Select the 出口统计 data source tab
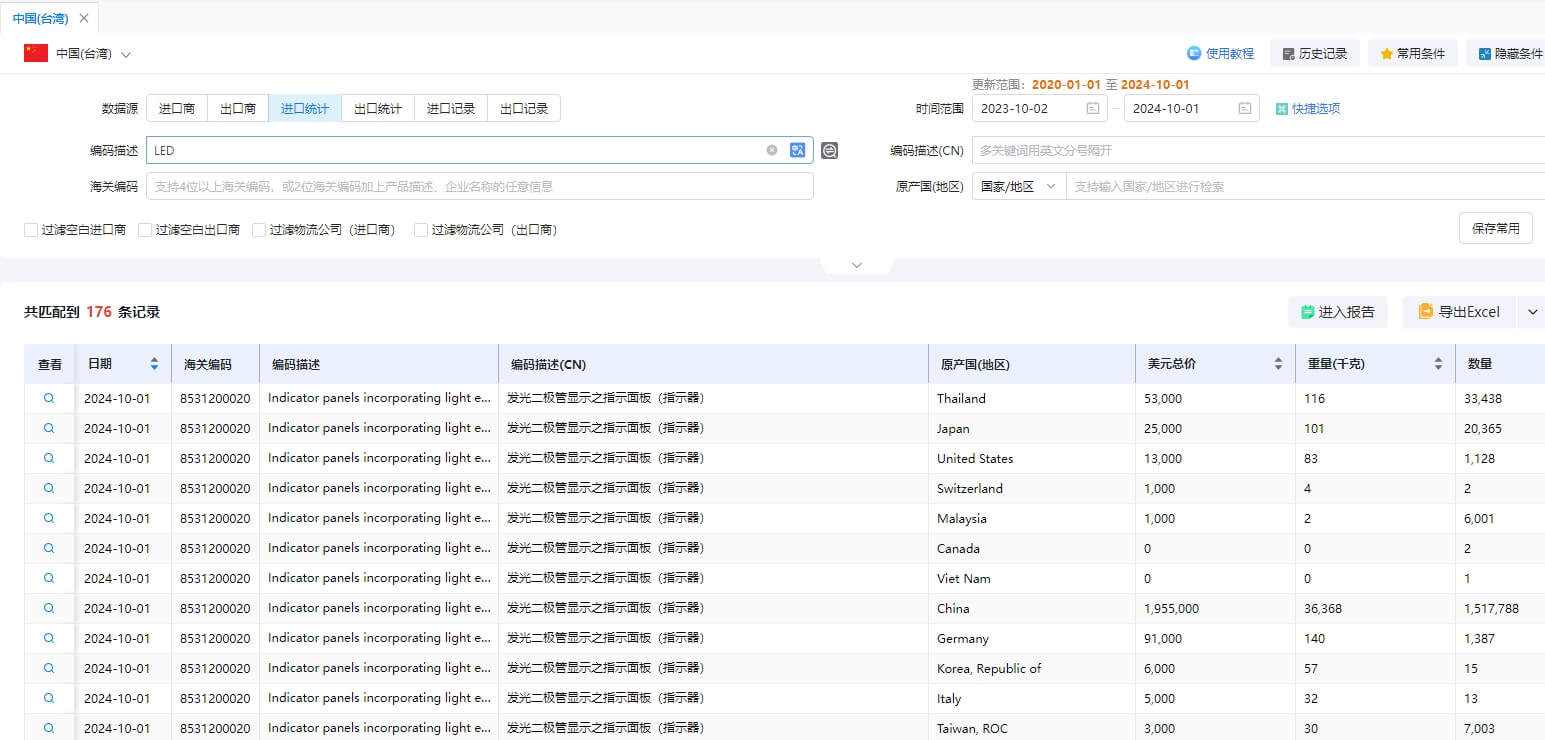Viewport: 1545px width, 740px height. click(x=378, y=108)
